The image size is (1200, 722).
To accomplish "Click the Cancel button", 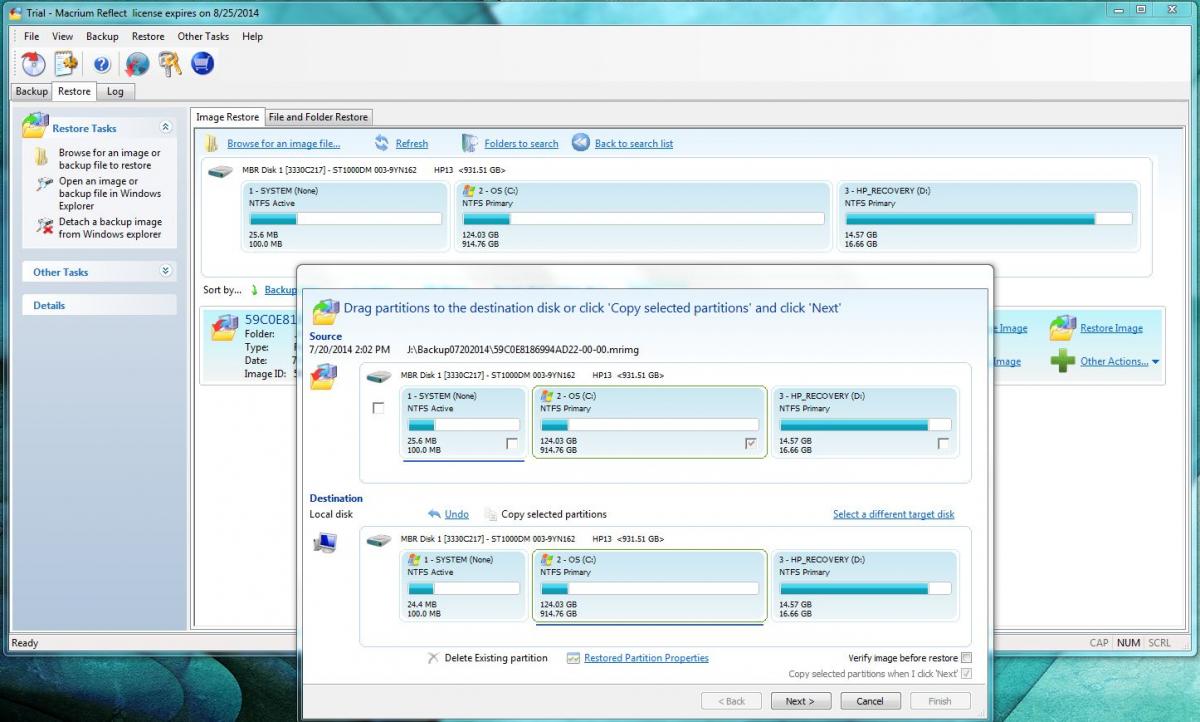I will (x=870, y=701).
